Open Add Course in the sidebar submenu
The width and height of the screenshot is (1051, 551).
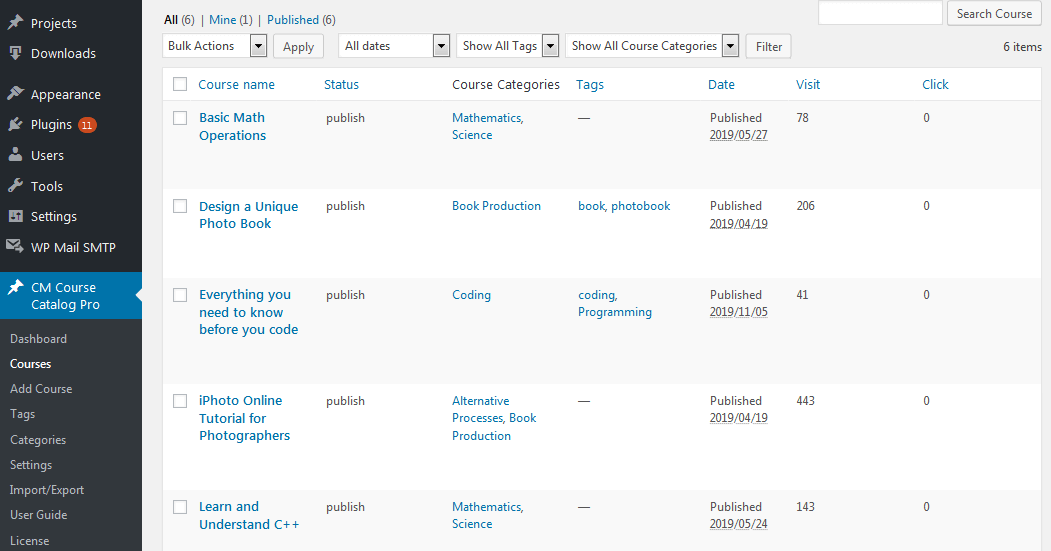click(x=41, y=389)
